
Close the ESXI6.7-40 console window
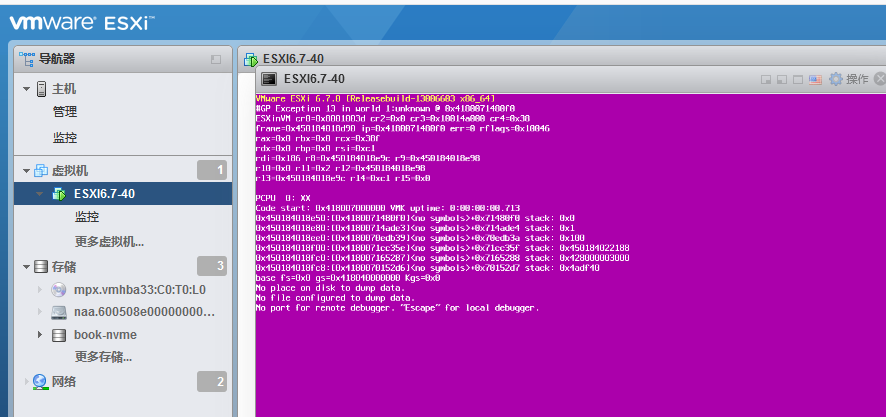[880, 79]
